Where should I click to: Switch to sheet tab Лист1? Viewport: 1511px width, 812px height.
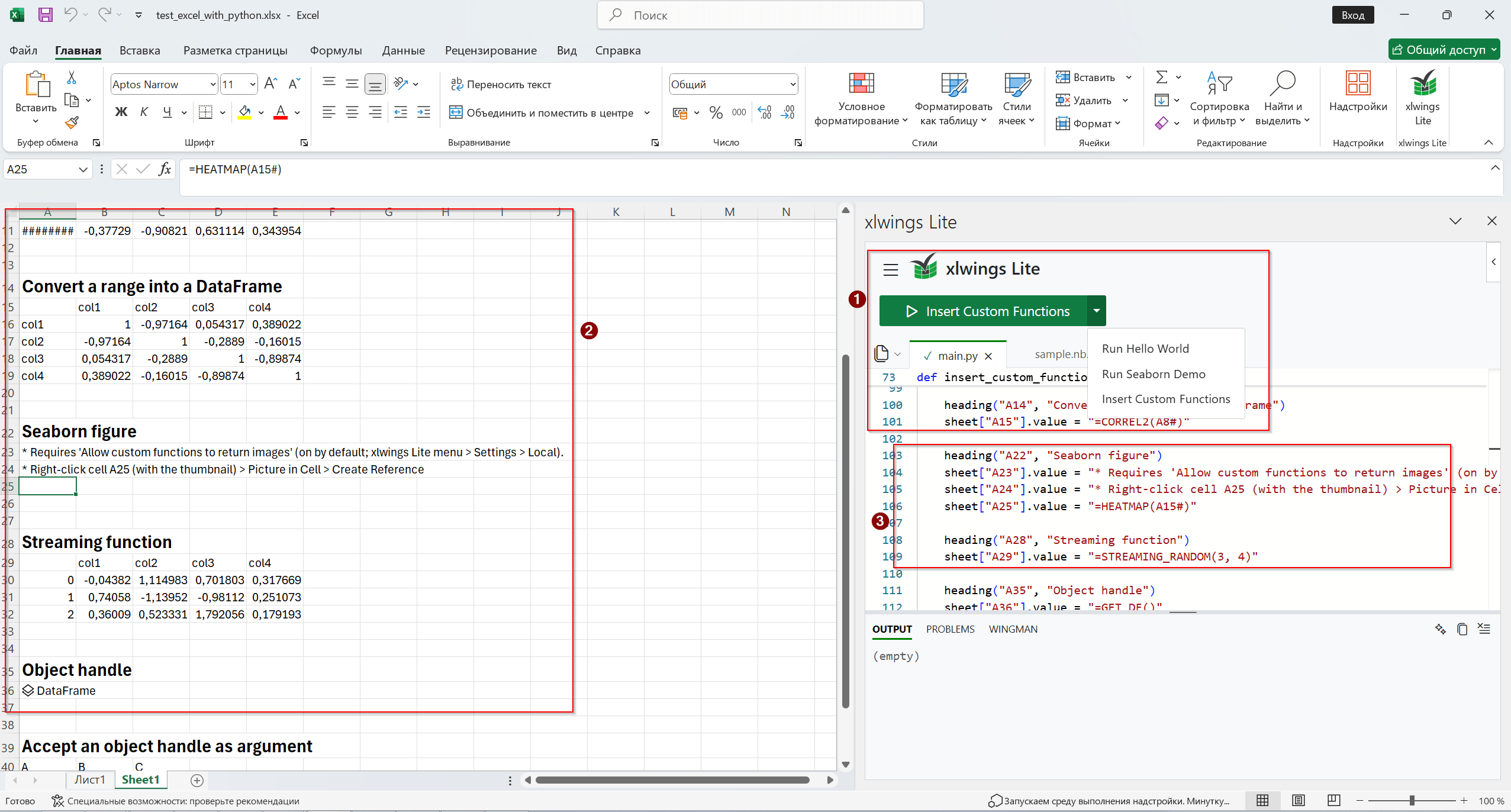pyautogui.click(x=90, y=779)
